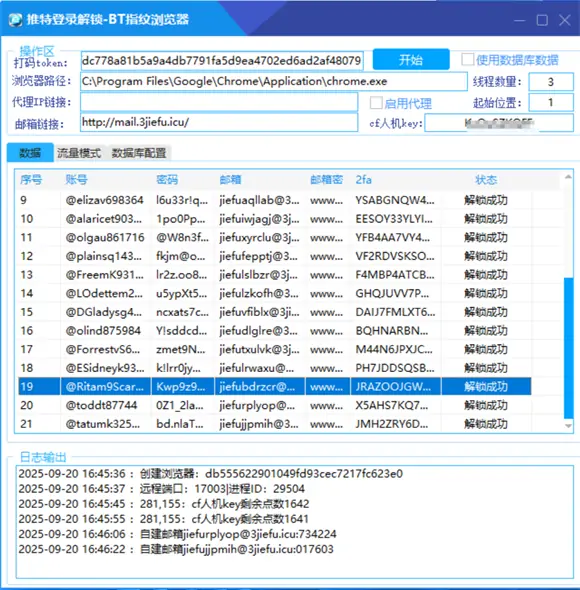
Task: Open the 数据库配置 tab
Action: [139, 153]
